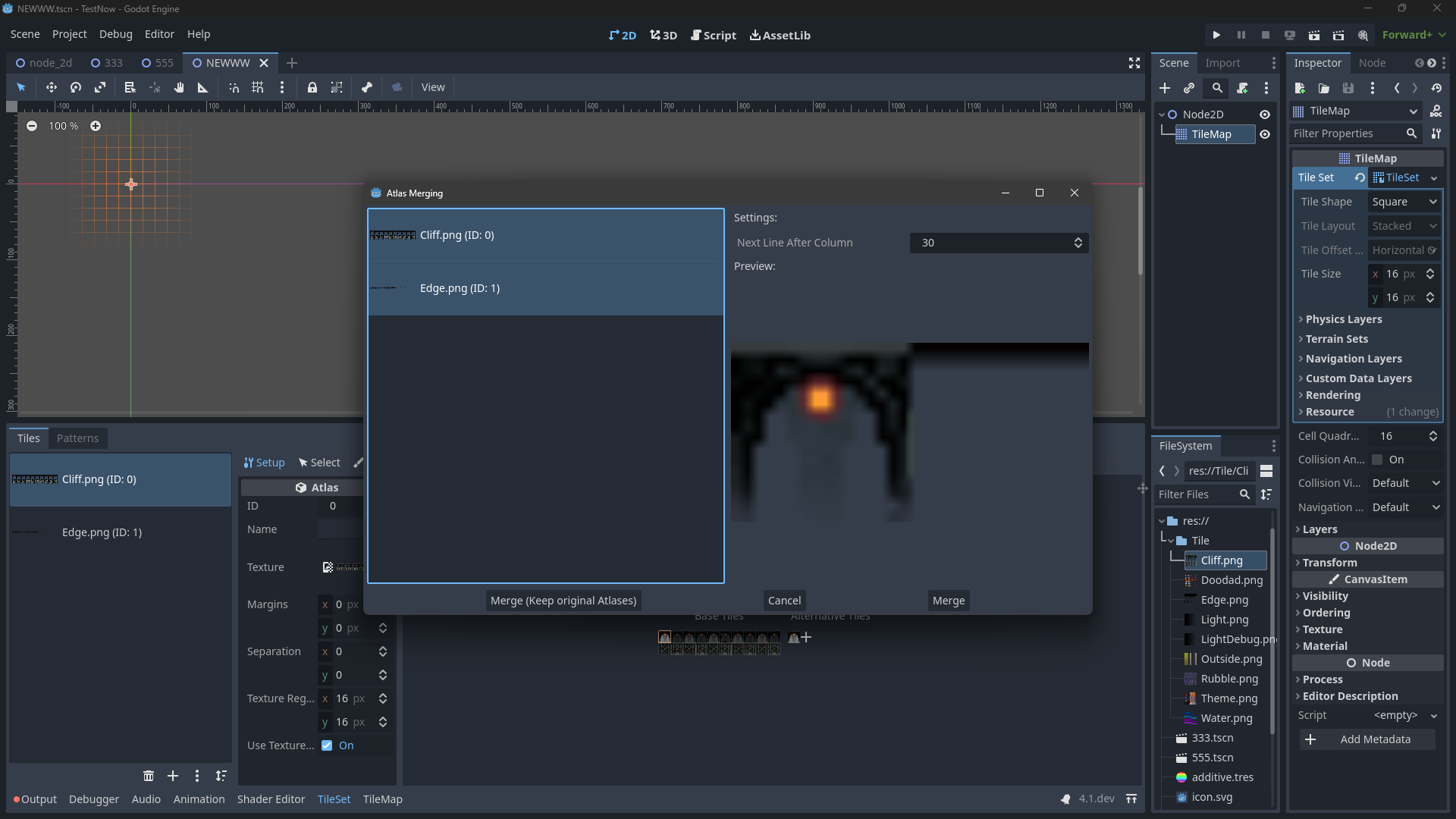Open the Project menu
Viewport: 1456px width, 819px height.
[x=69, y=34]
